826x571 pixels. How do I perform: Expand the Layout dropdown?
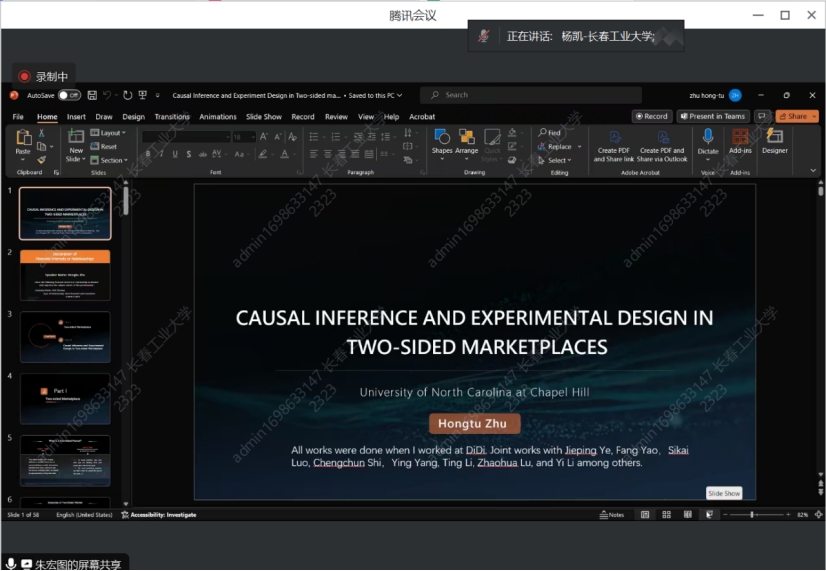point(108,132)
